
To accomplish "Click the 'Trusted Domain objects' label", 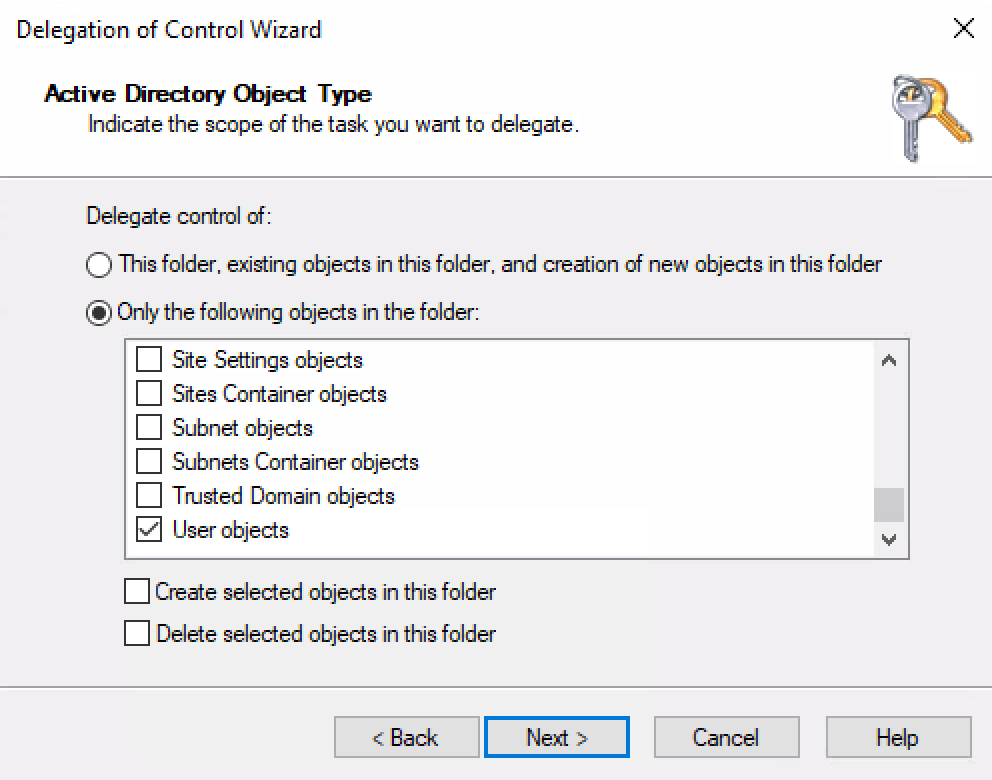I will pyautogui.click(x=283, y=496).
